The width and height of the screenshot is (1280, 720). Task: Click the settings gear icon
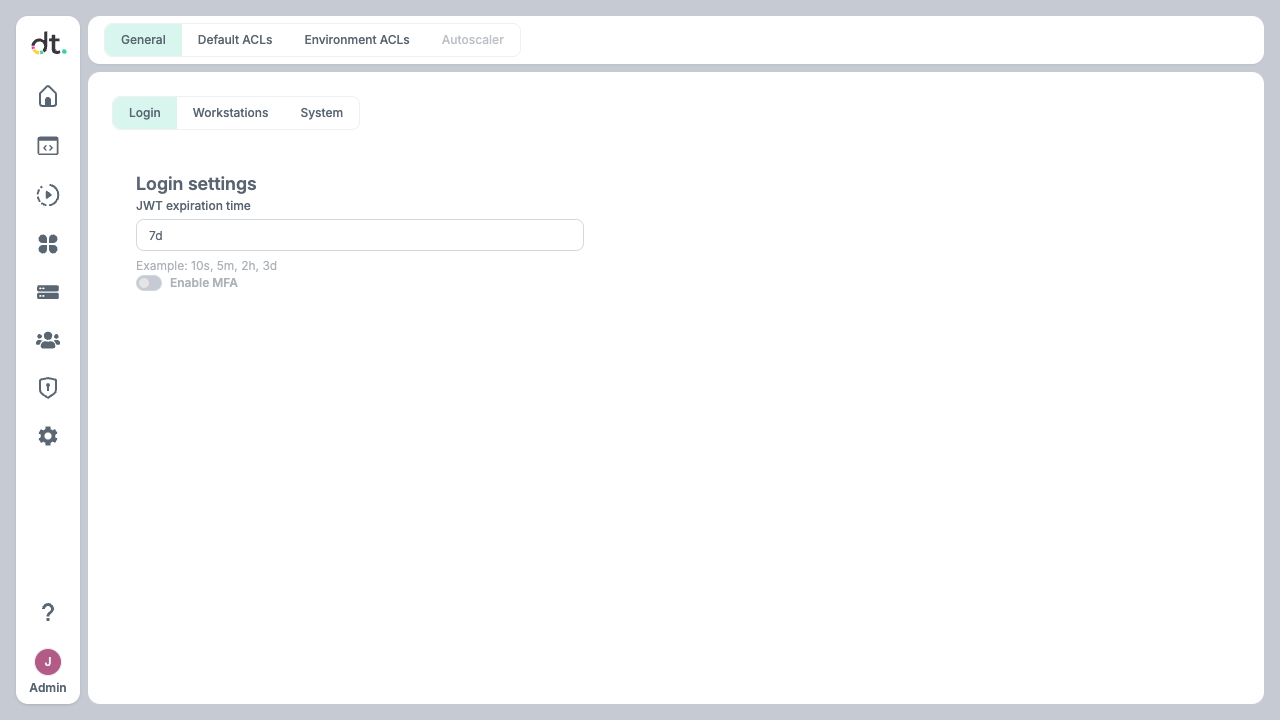point(47,436)
